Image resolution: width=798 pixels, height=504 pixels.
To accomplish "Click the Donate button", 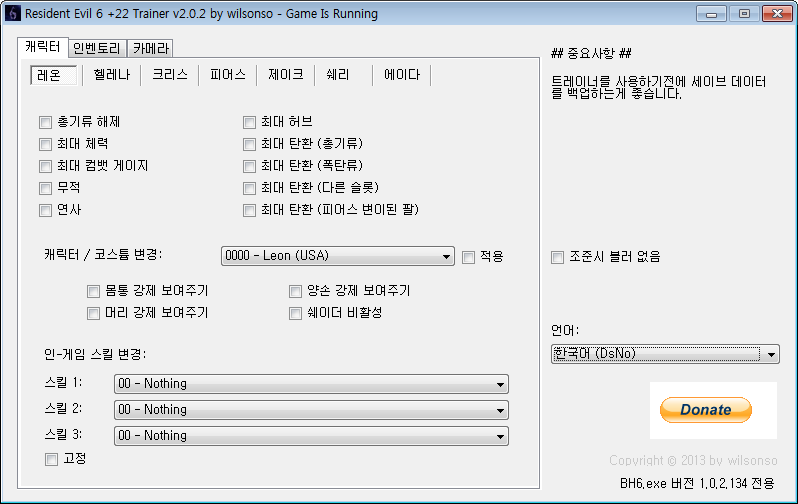I will coord(705,410).
